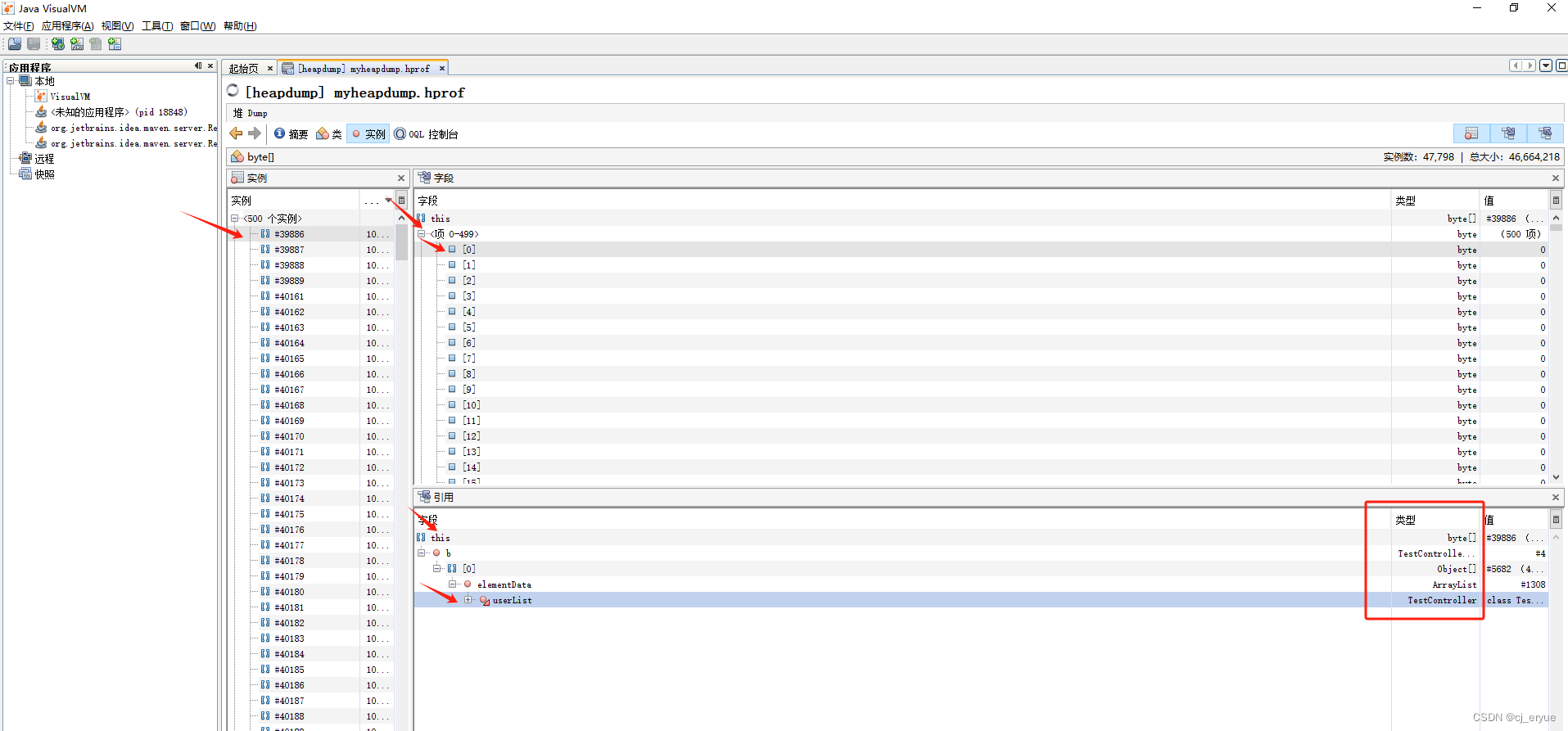Image resolution: width=1568 pixels, height=731 pixels.
Task: Click the Load snapshot toolbar icon
Action: 15,44
